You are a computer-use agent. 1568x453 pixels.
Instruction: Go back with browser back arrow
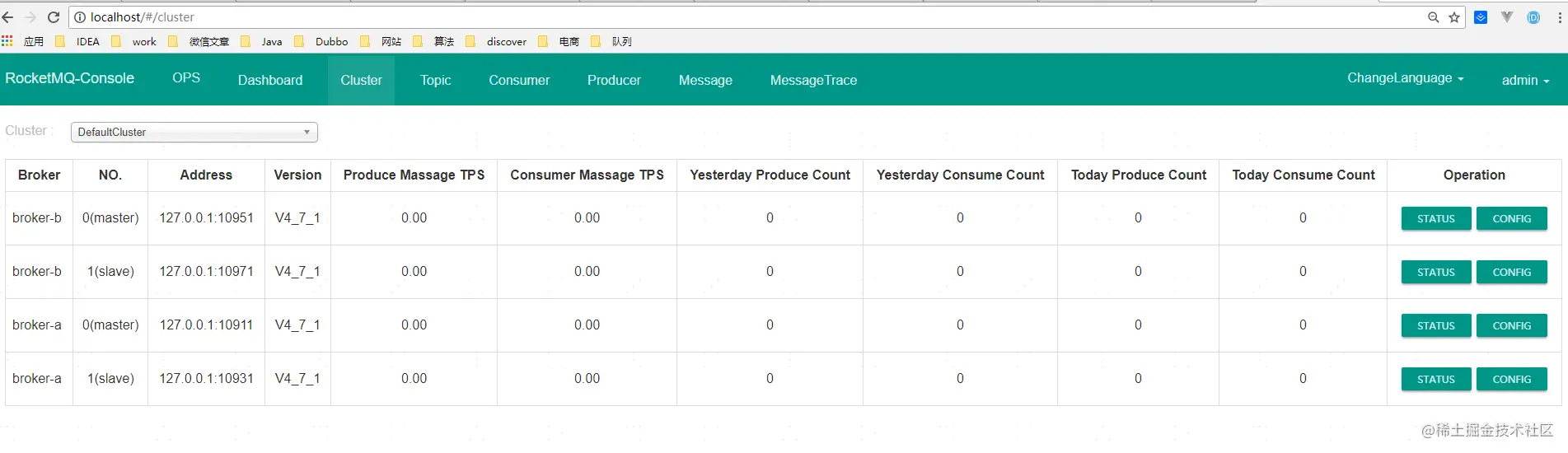tap(8, 17)
